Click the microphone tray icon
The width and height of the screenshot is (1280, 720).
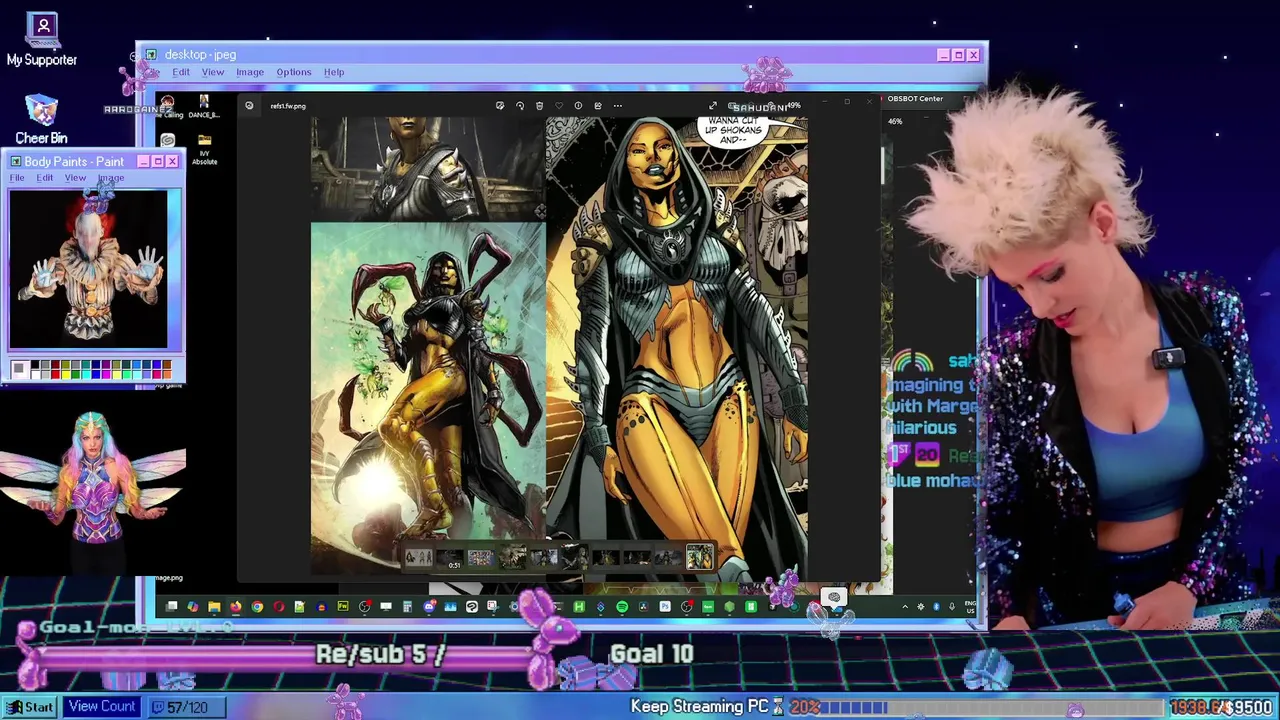952,606
